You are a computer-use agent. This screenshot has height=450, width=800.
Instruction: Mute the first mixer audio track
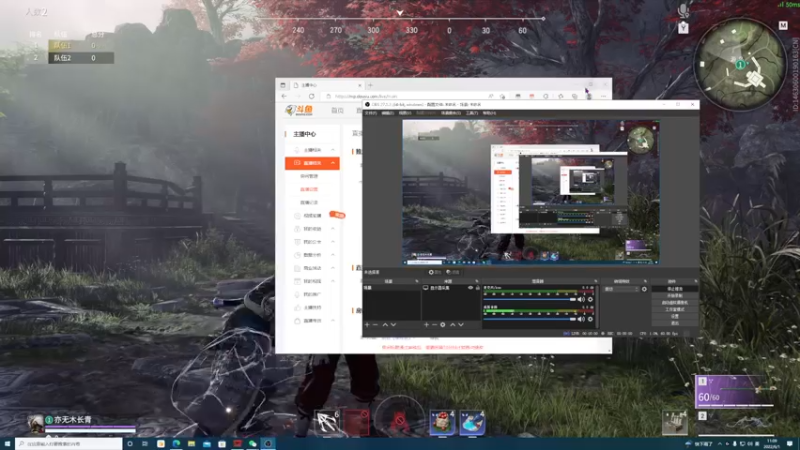coord(581,299)
